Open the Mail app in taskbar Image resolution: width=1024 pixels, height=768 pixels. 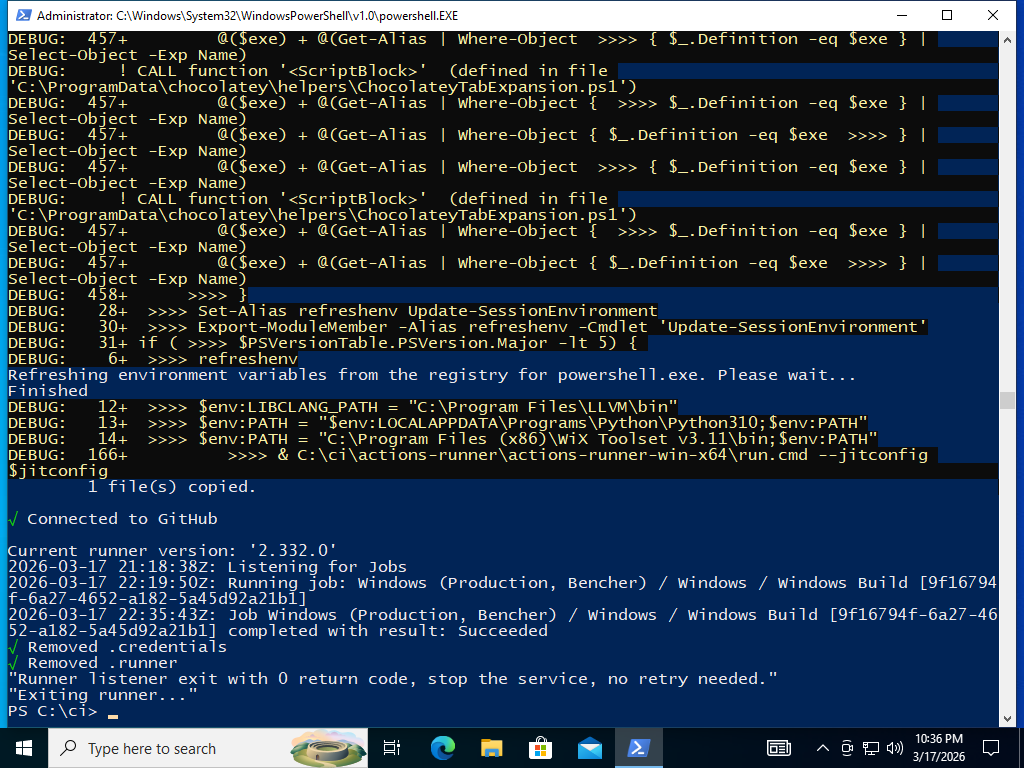pos(589,747)
